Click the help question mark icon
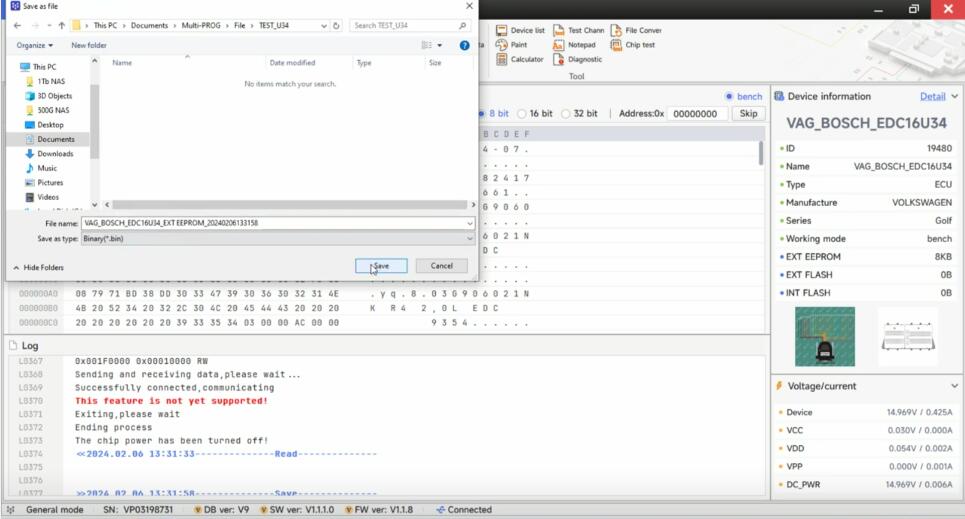This screenshot has width=965, height=519. pos(464,46)
